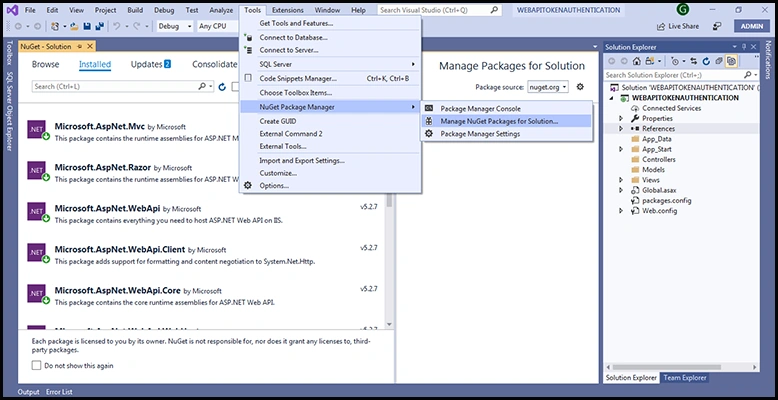Expand the Global.asax node
The image size is (778, 400).
coord(621,190)
